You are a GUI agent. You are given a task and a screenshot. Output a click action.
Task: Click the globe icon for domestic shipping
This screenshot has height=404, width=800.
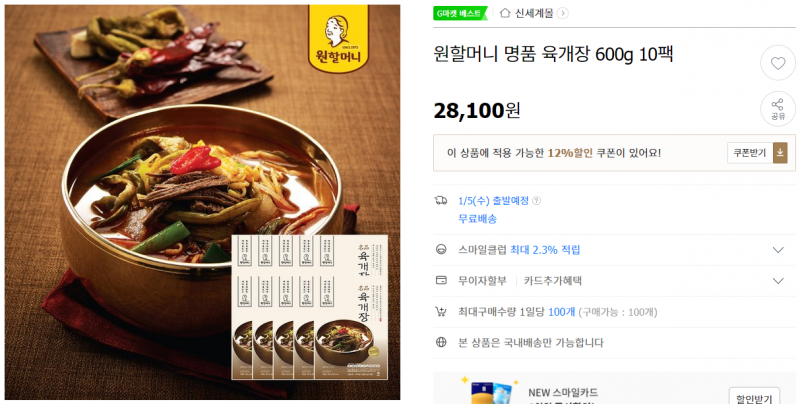tap(441, 342)
